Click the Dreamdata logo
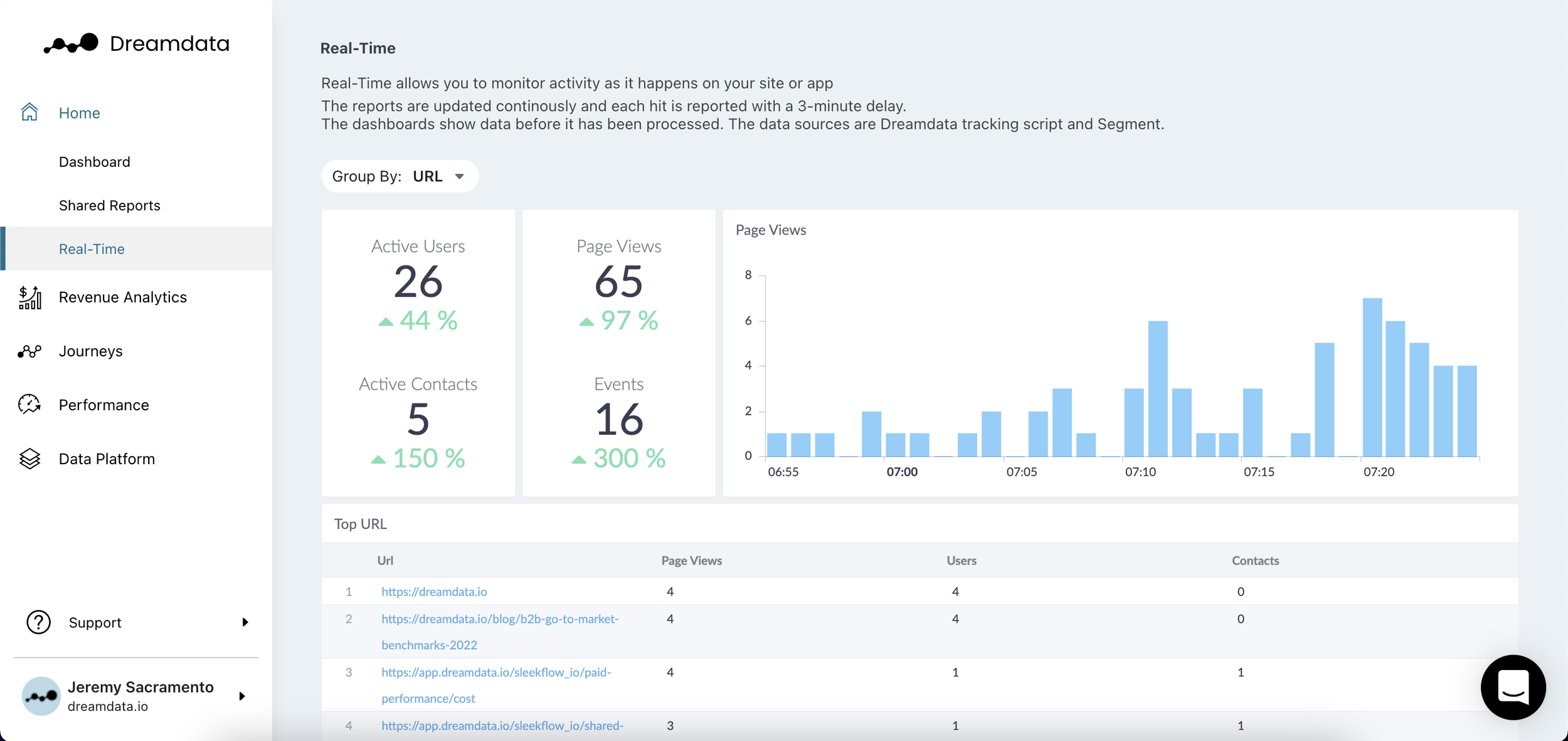 tap(136, 43)
